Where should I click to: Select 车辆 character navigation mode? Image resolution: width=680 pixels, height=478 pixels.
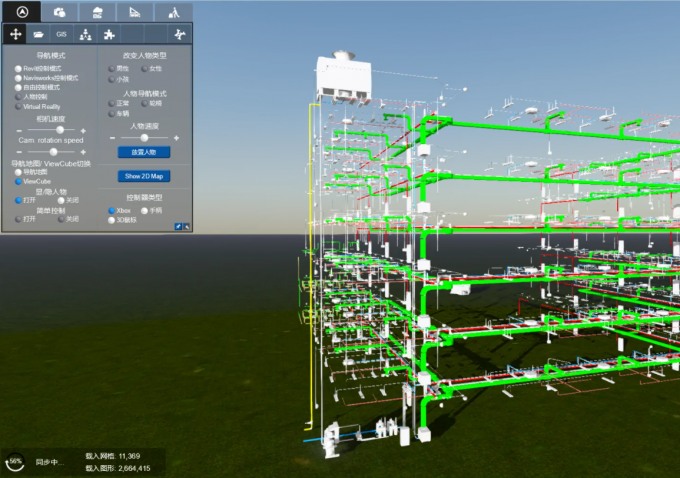click(111, 114)
